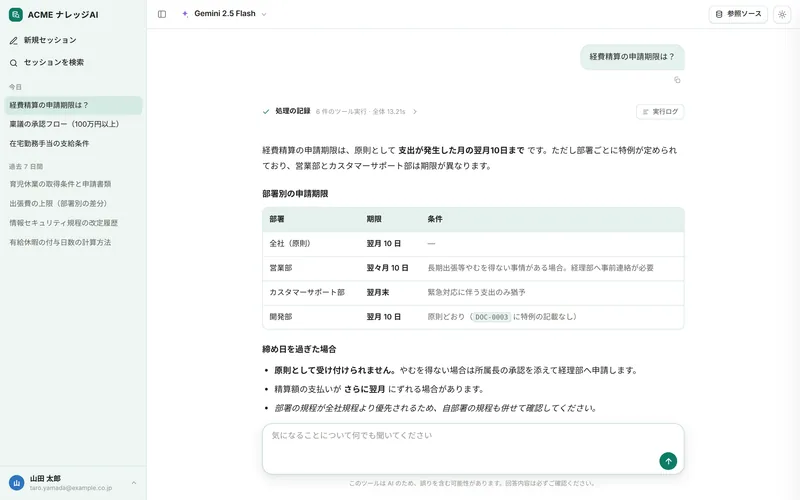Expand the 処理の記録 chevron
Image resolution: width=800 pixels, height=500 pixels.
tap(415, 111)
